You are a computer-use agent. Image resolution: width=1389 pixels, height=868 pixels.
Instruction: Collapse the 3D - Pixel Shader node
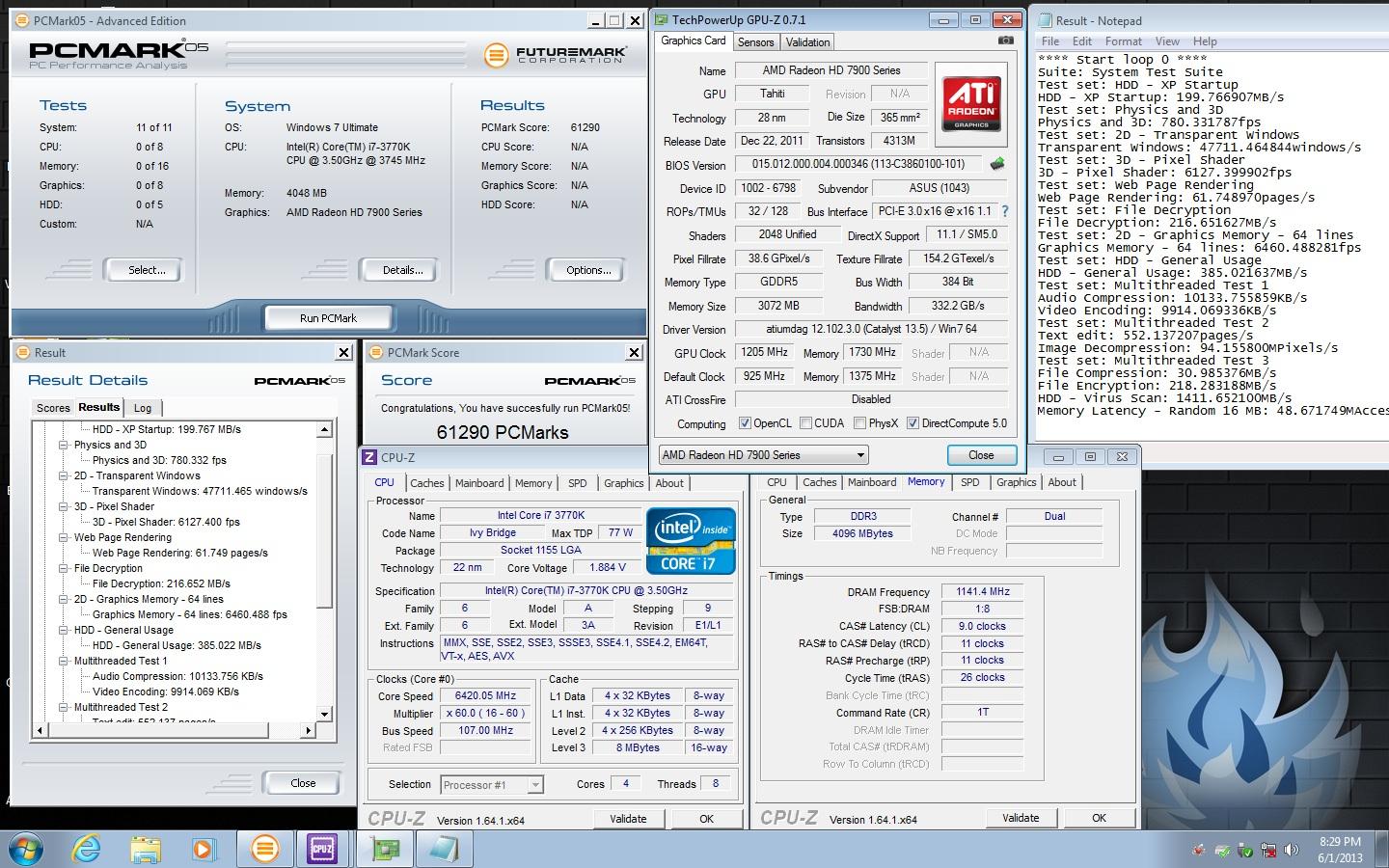pos(64,507)
